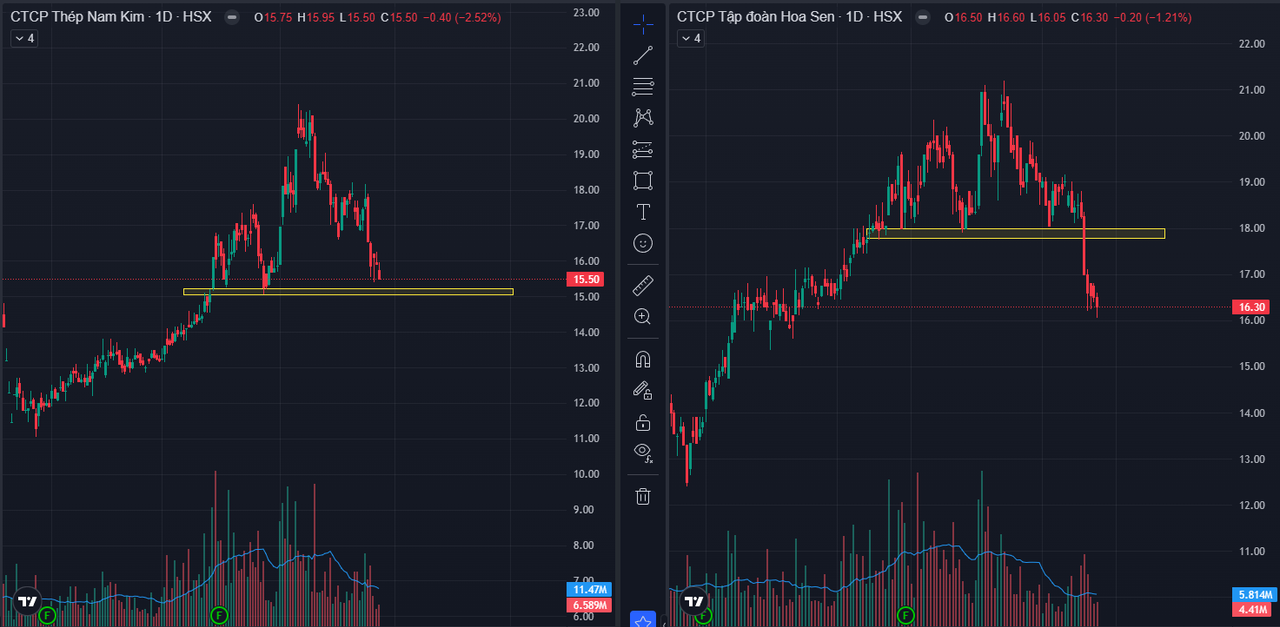Select the yellow support rectangle on Nam Kim chart
The height and width of the screenshot is (627, 1280).
pyautogui.click(x=348, y=292)
